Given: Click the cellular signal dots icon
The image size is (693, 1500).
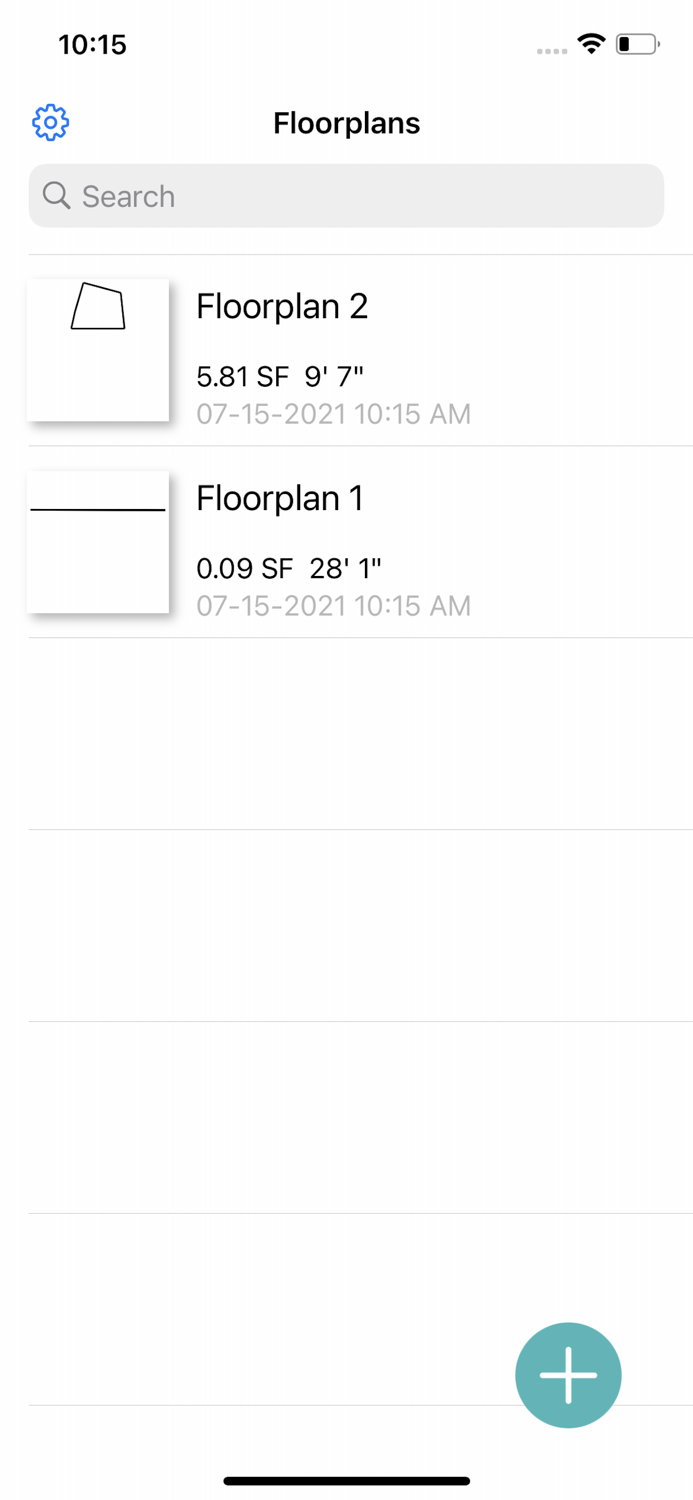Looking at the screenshot, I should (x=551, y=49).
